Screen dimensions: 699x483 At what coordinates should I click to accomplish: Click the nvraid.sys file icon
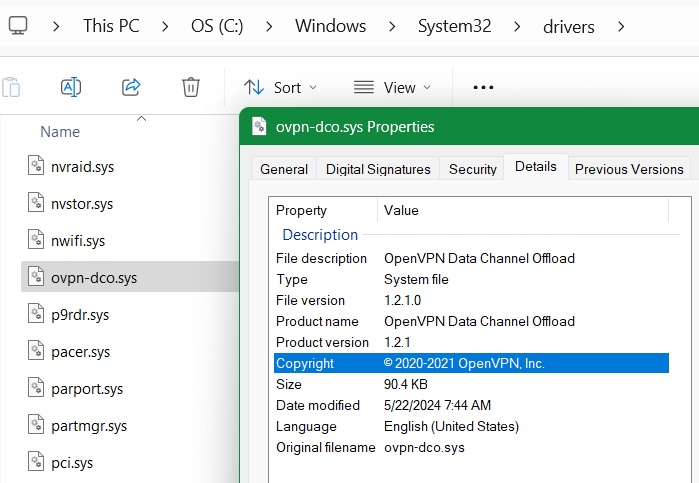36,165
